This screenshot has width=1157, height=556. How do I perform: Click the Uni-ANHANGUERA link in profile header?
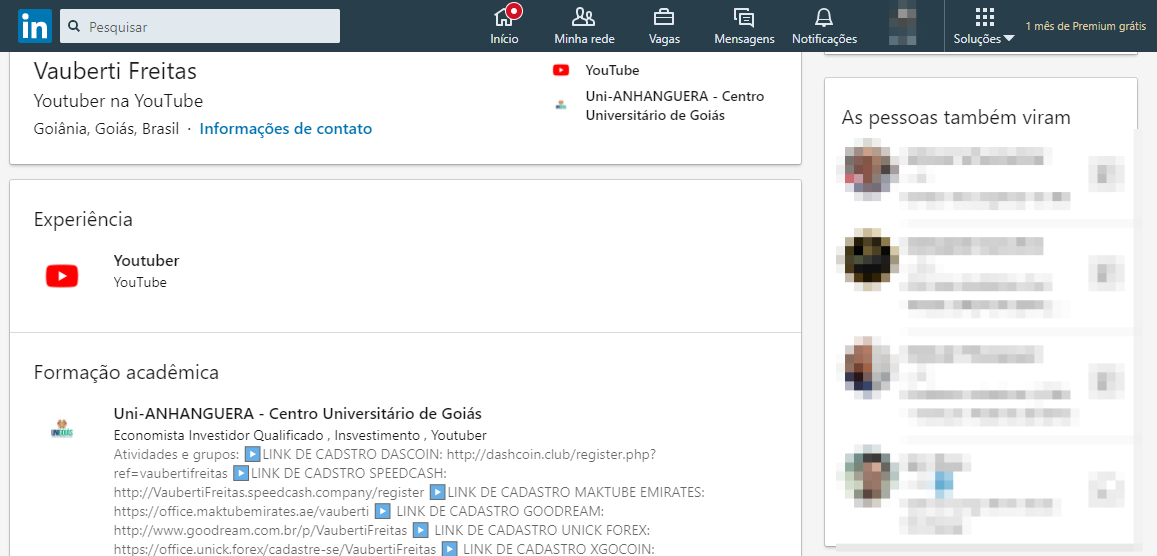674,105
